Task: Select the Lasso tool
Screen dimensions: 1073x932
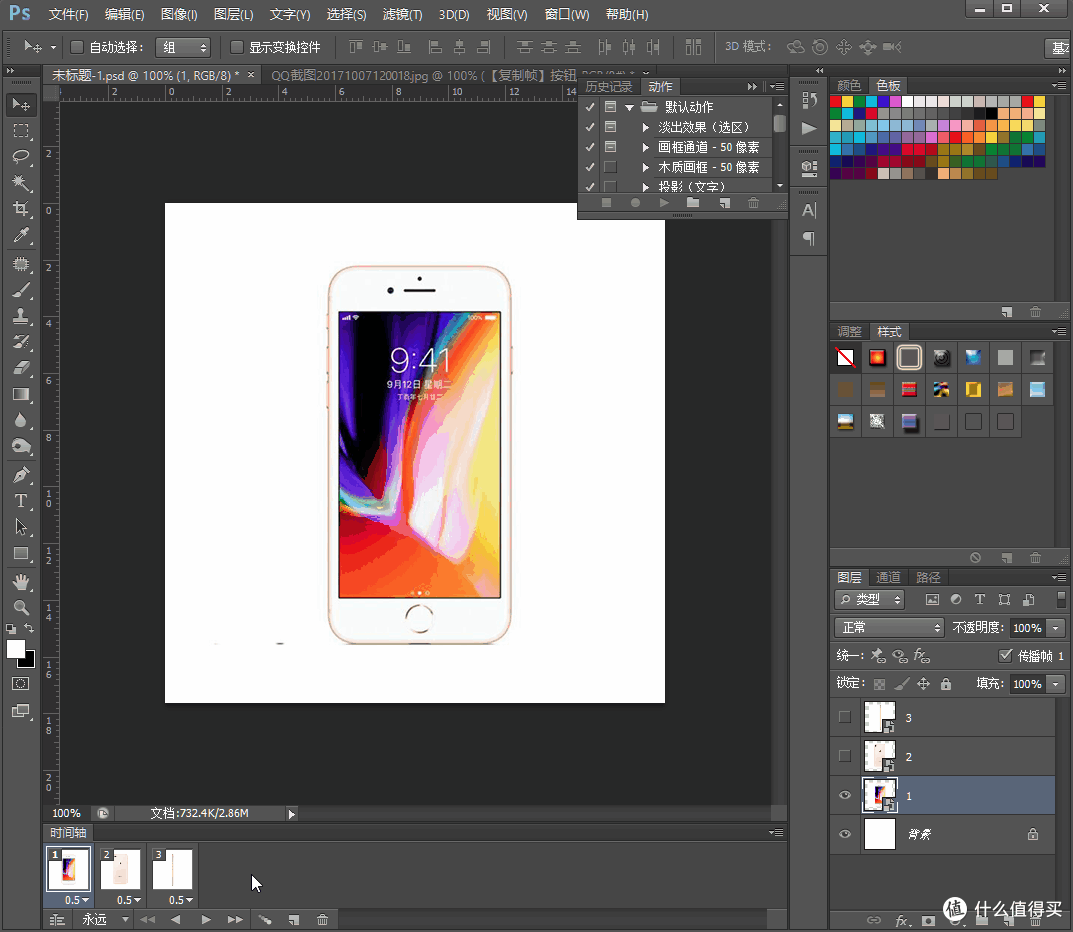Action: pos(21,157)
